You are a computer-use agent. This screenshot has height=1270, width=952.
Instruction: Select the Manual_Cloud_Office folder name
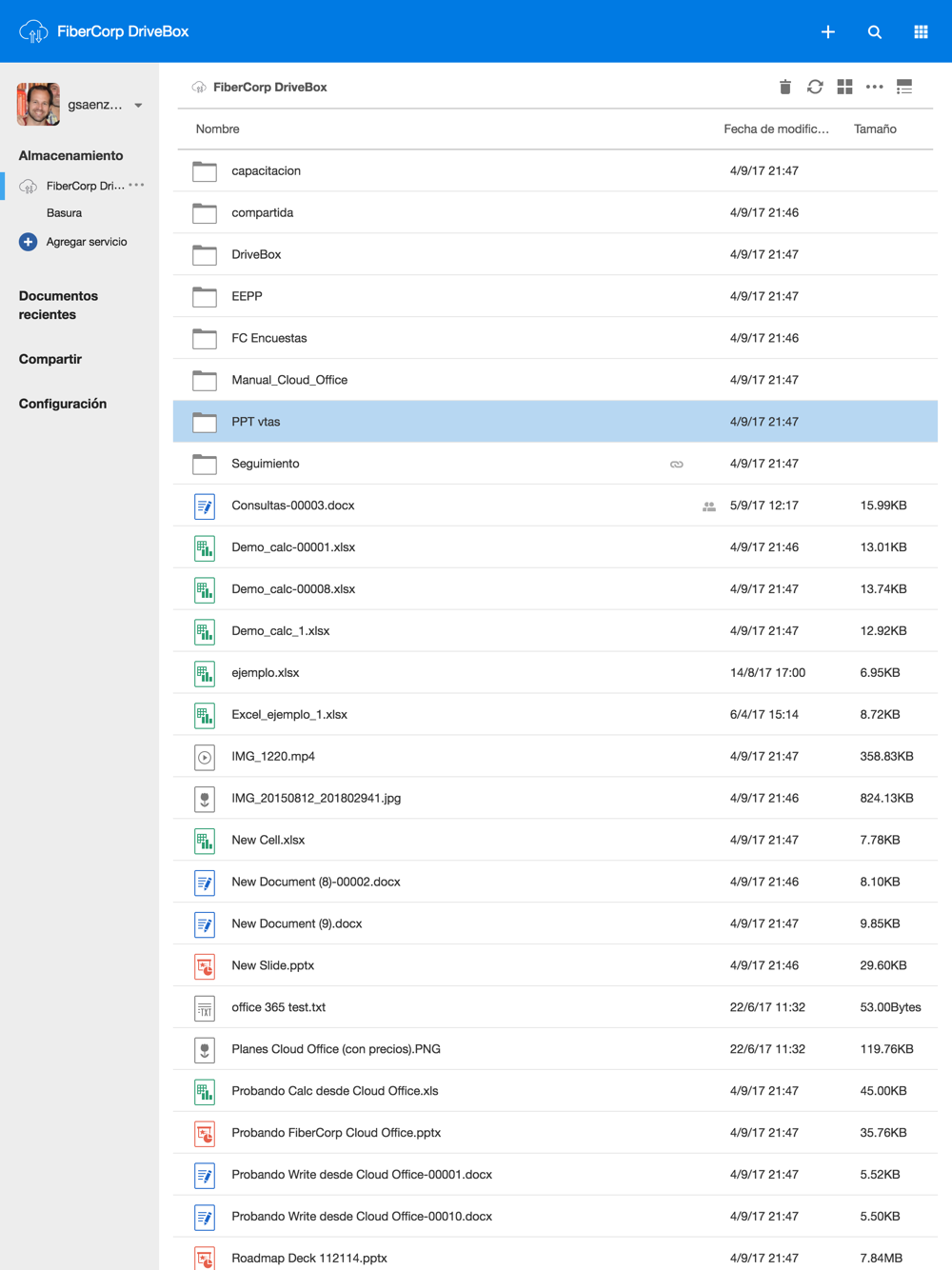point(289,380)
